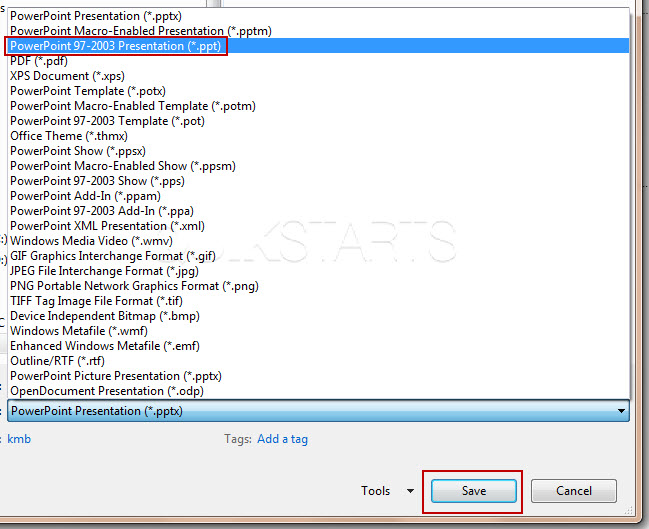Viewport: 649px width, 529px height.
Task: Choose PowerPoint XML Presentation (*.xml)
Action: pyautogui.click(x=318, y=226)
